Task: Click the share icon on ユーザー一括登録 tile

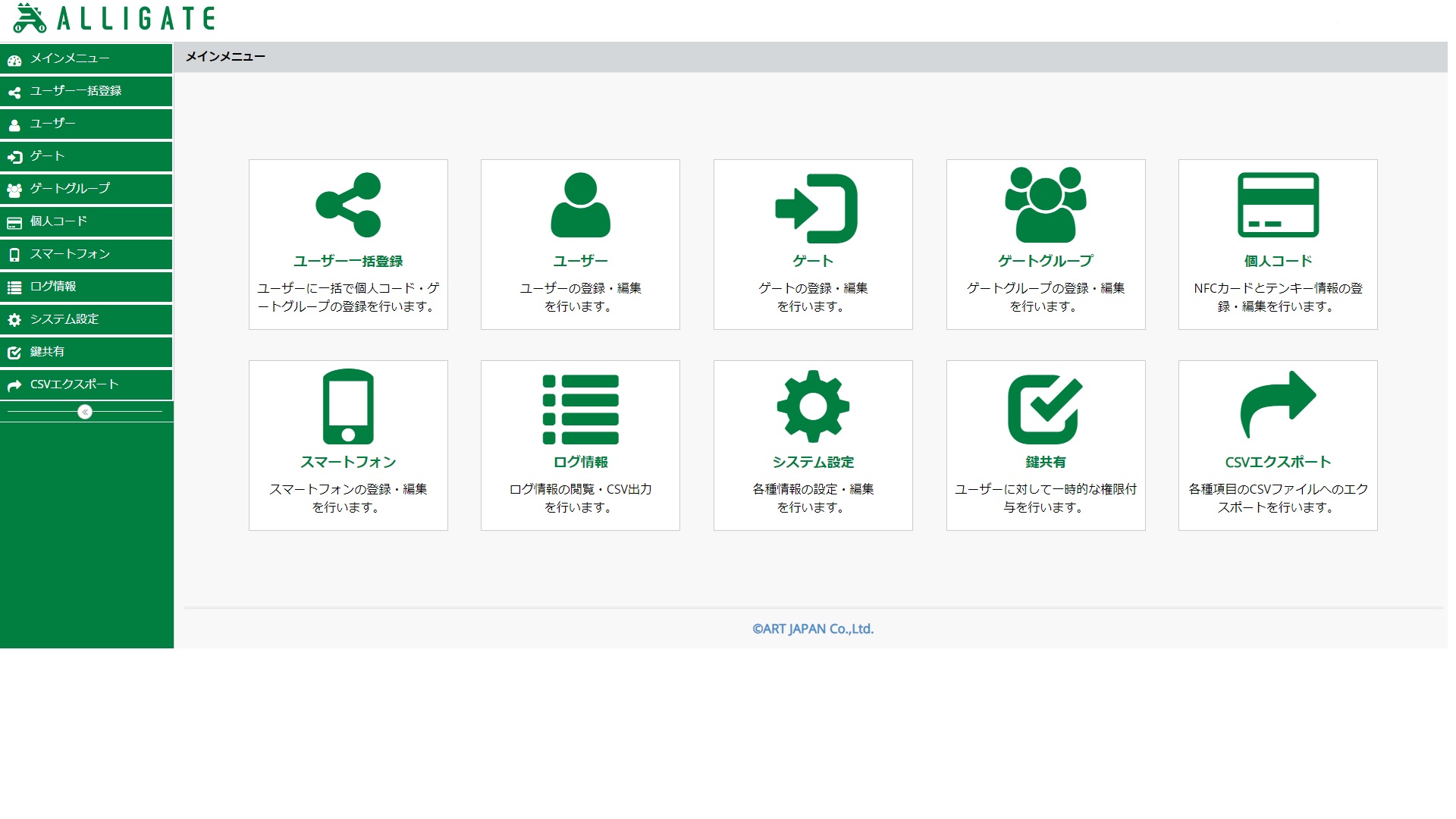Action: (348, 203)
